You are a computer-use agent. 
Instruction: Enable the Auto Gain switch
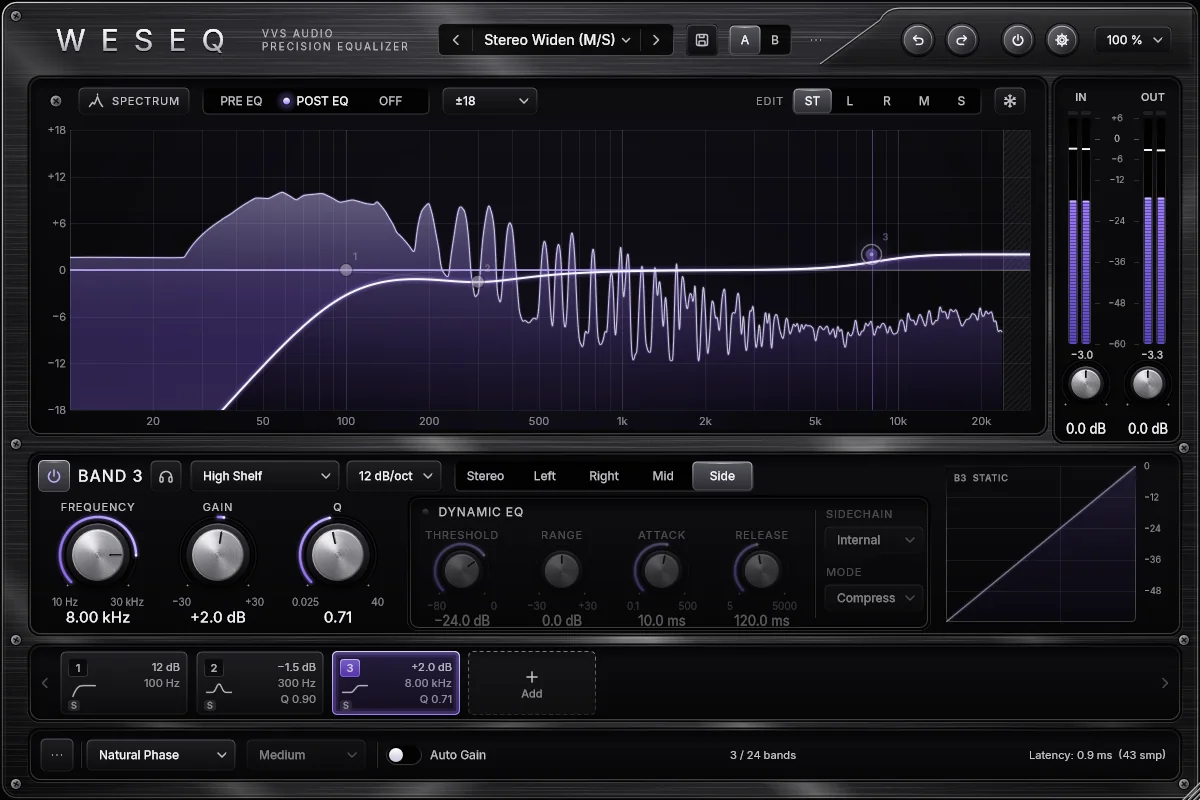coord(404,755)
